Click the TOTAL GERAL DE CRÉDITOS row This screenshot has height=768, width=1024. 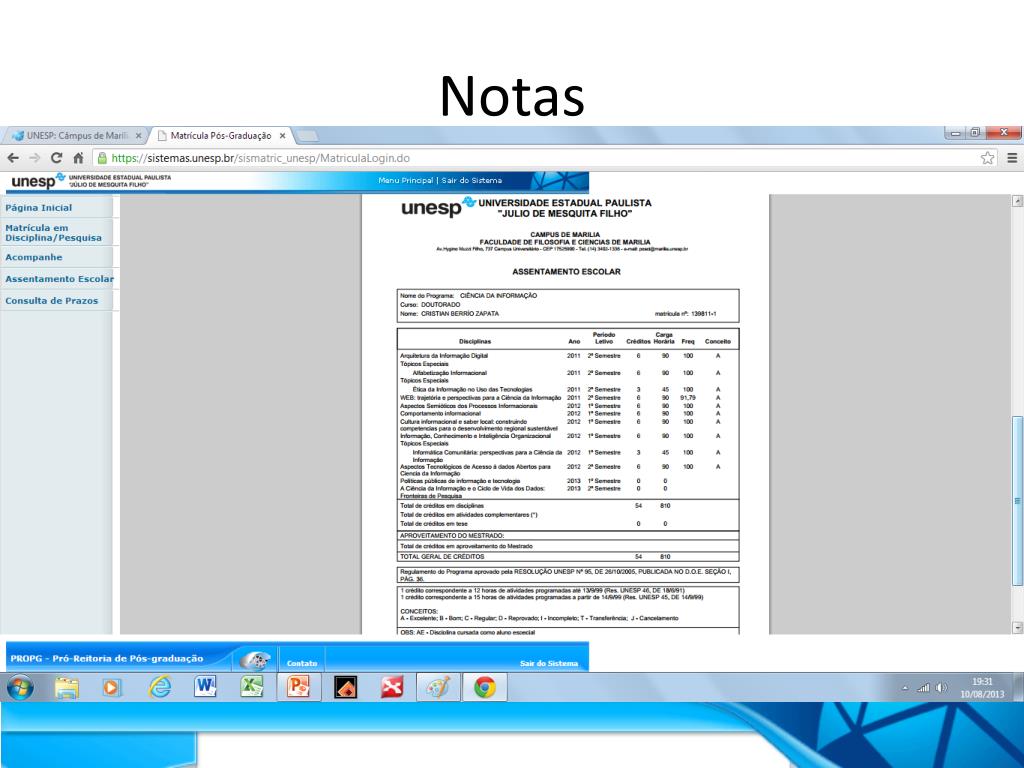point(568,557)
